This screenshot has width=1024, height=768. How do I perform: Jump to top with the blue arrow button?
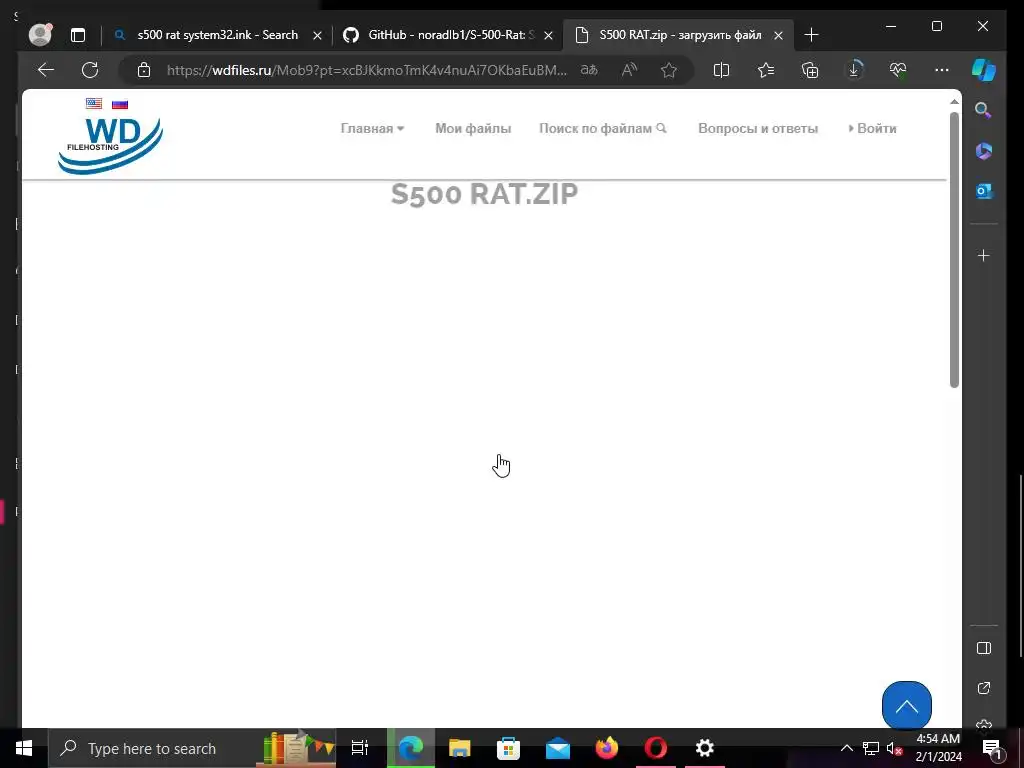906,706
